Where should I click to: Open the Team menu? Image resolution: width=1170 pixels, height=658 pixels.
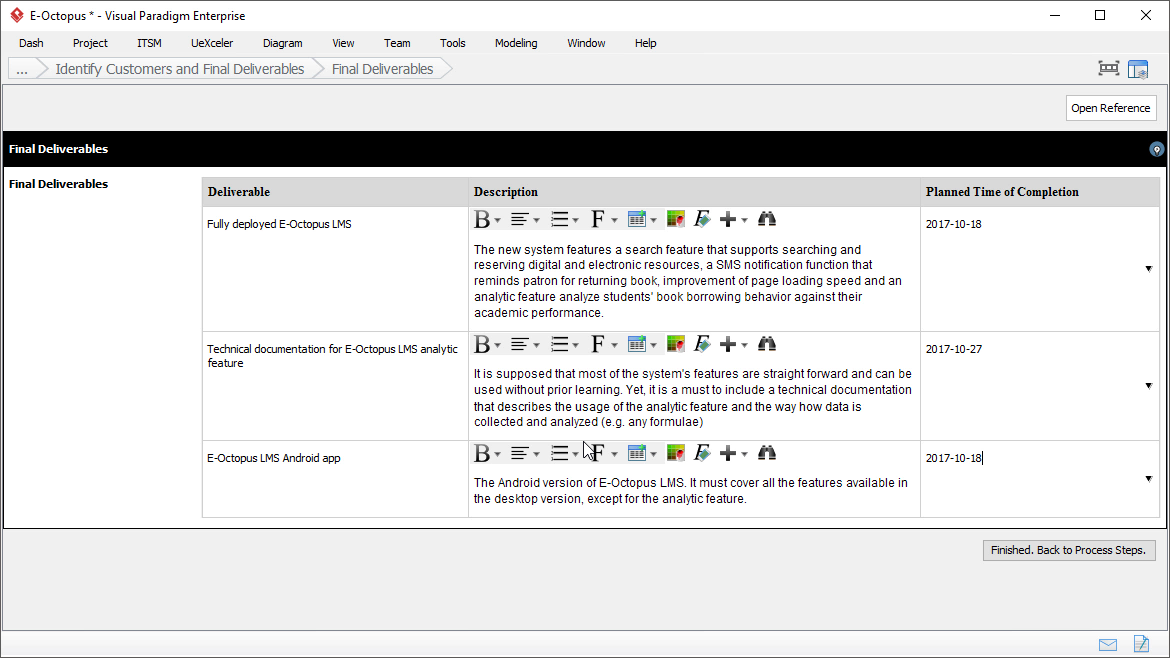pyautogui.click(x=397, y=43)
